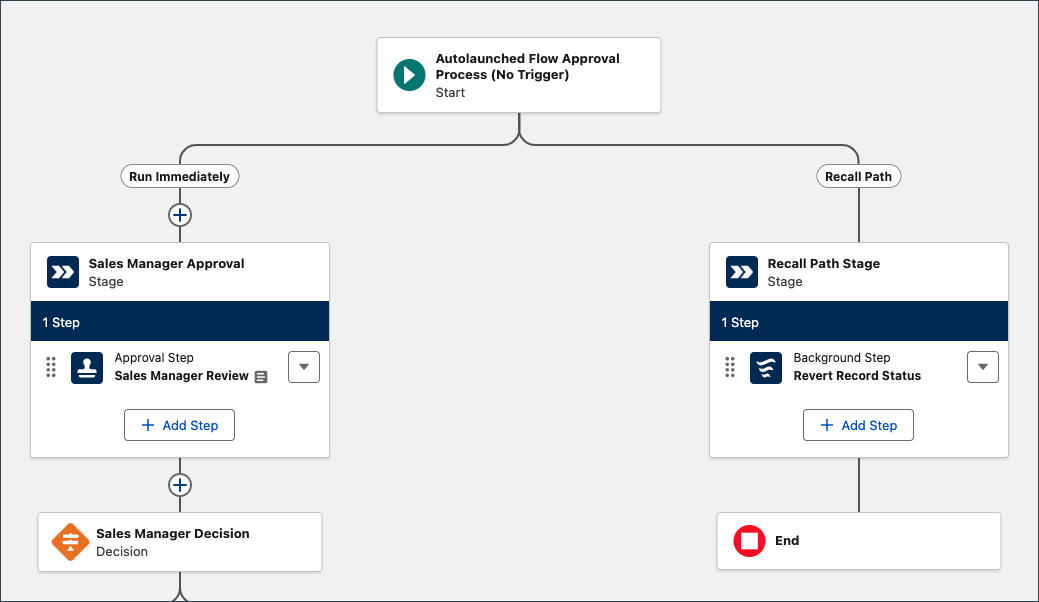Click Add Step in Recall Path Stage

click(858, 425)
